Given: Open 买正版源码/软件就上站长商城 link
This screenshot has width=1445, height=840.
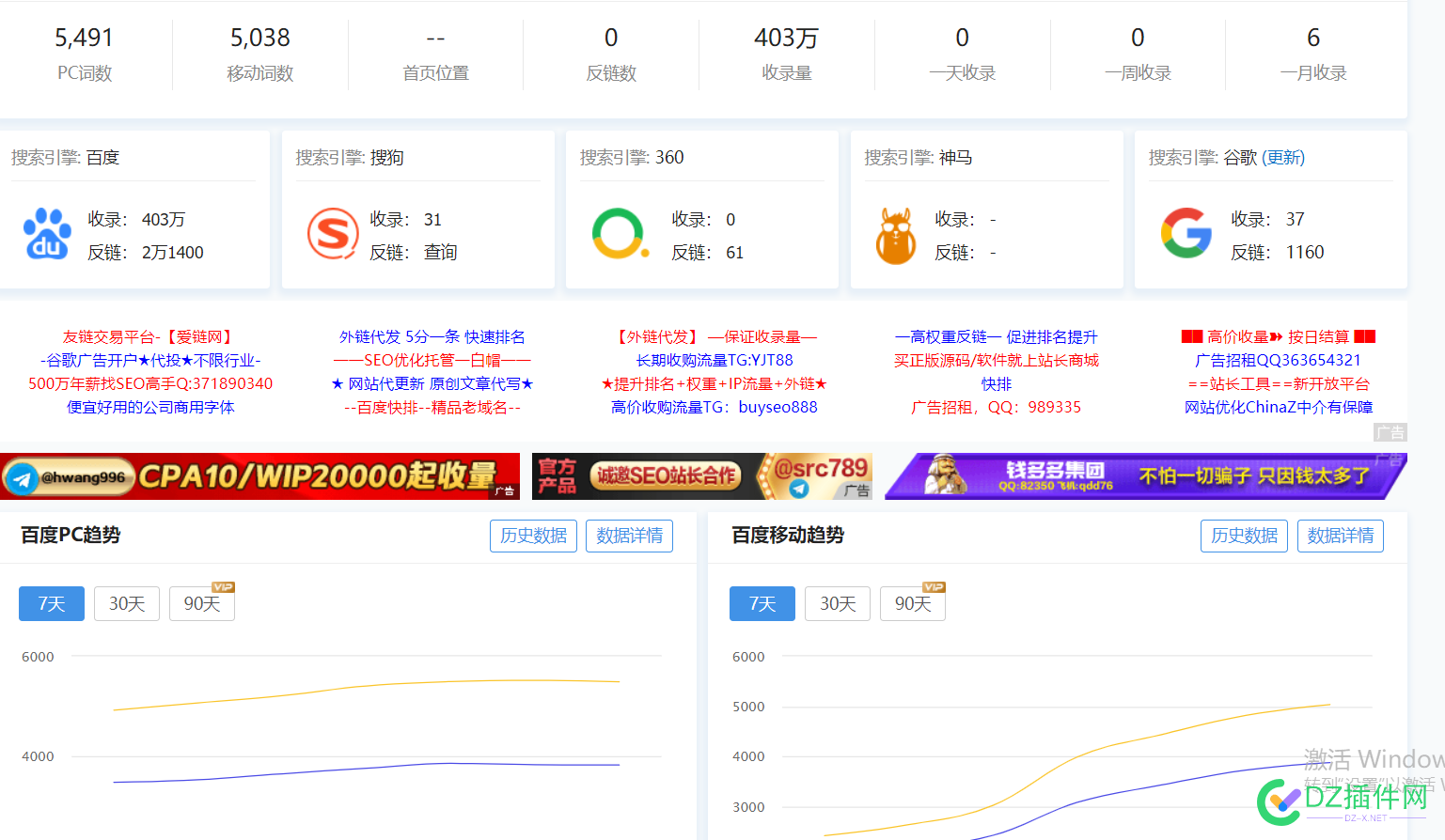Looking at the screenshot, I should 997,360.
